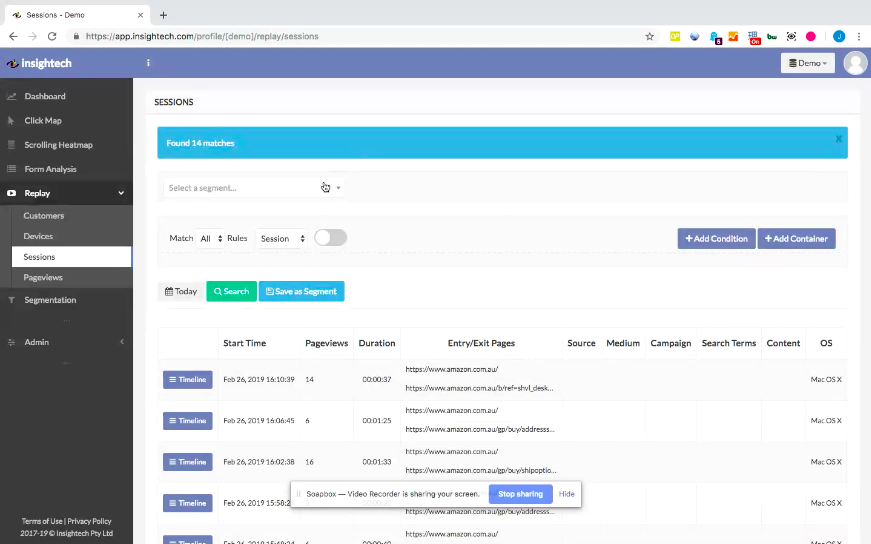The image size is (871, 544).
Task: Open the Today date picker
Action: [x=181, y=291]
